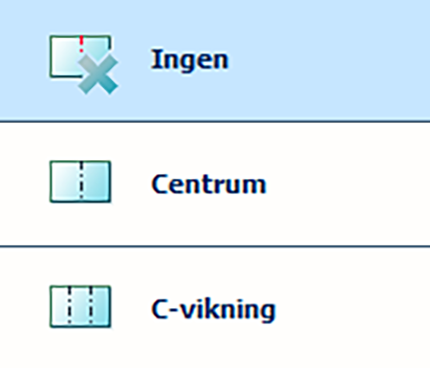Click the right dashed line in the C-vikning icon

tap(91, 306)
